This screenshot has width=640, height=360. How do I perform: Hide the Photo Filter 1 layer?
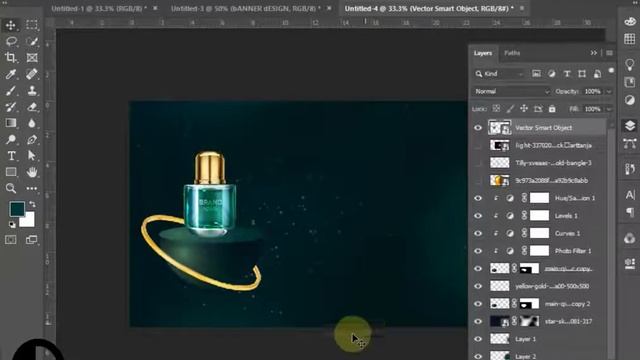478,251
